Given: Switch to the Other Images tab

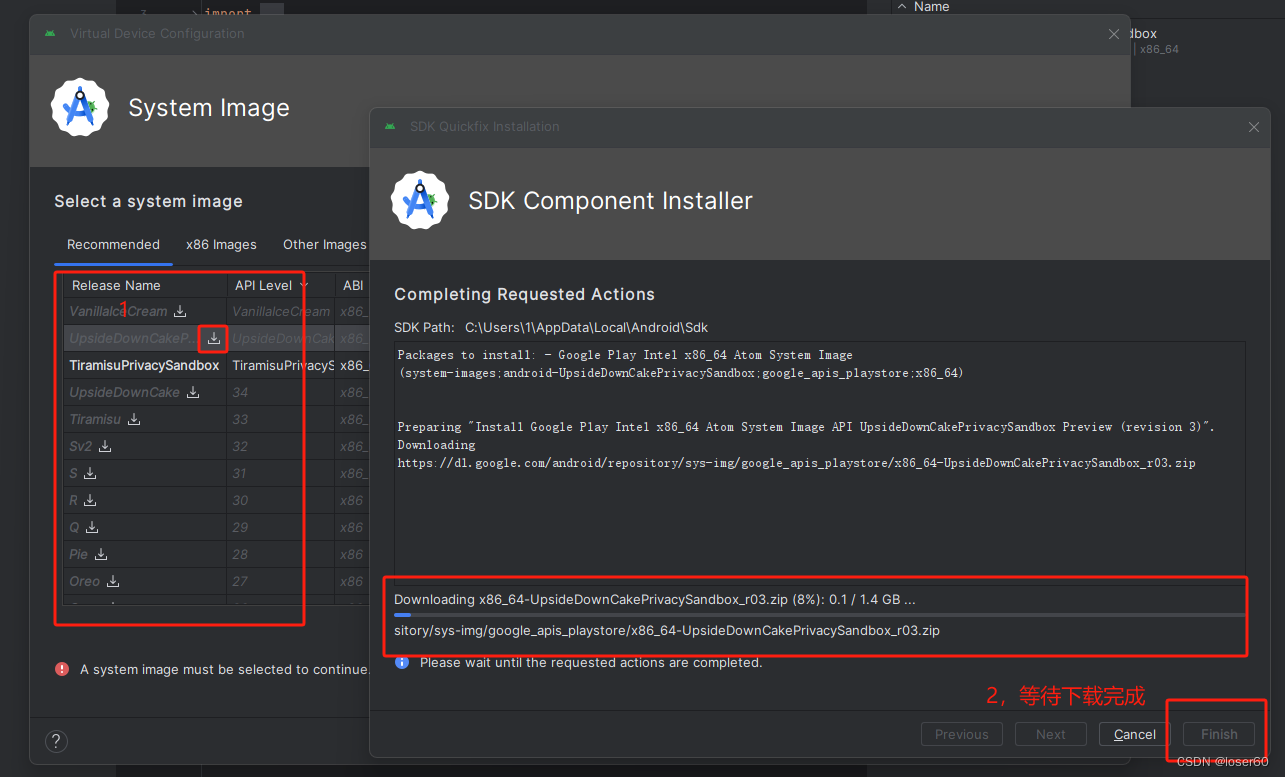Looking at the screenshot, I should point(324,245).
